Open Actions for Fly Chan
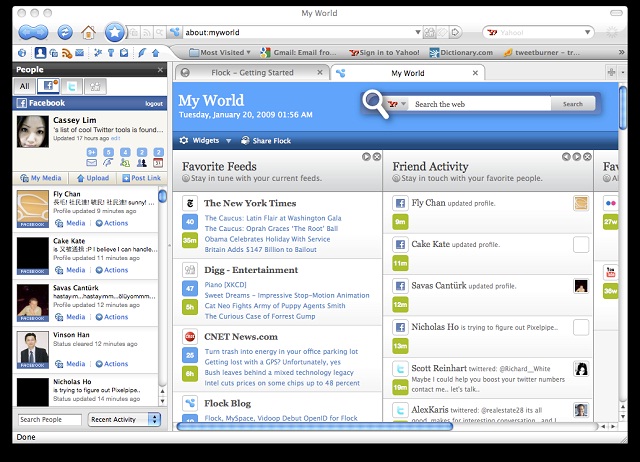The width and height of the screenshot is (640, 462). (x=112, y=223)
